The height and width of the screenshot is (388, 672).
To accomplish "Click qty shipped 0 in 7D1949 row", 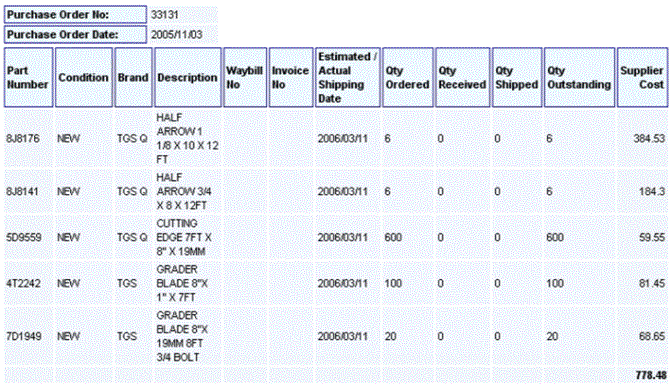I will [497, 336].
